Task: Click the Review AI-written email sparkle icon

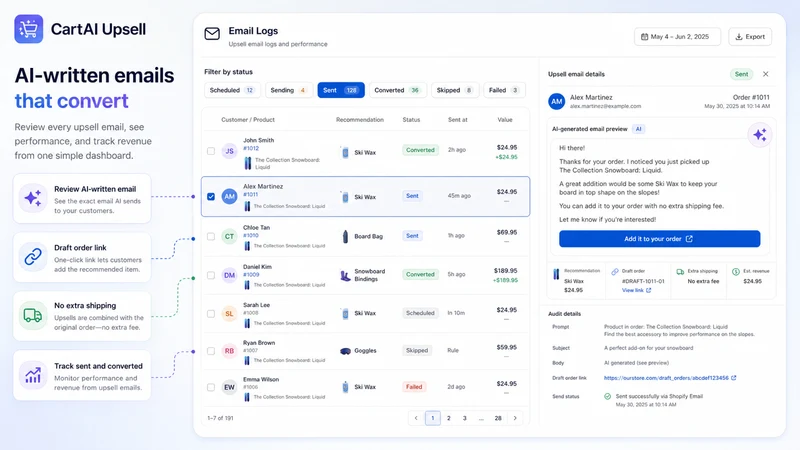Action: tap(33, 198)
